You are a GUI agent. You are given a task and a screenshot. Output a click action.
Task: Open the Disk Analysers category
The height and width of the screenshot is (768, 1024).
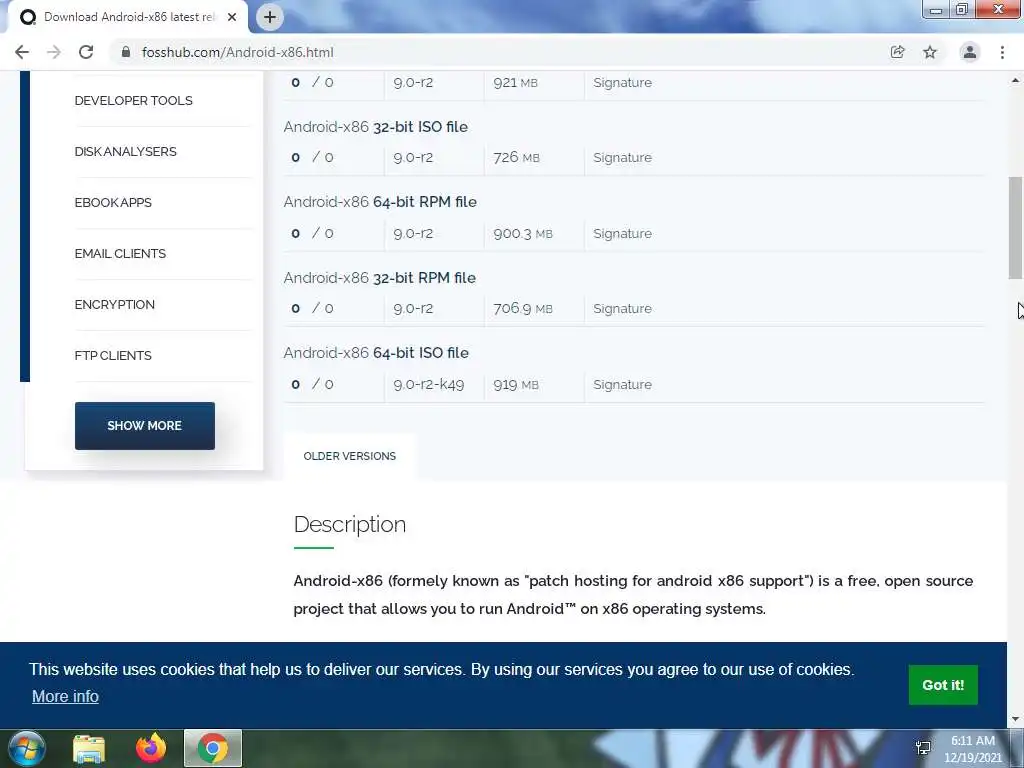[125, 152]
